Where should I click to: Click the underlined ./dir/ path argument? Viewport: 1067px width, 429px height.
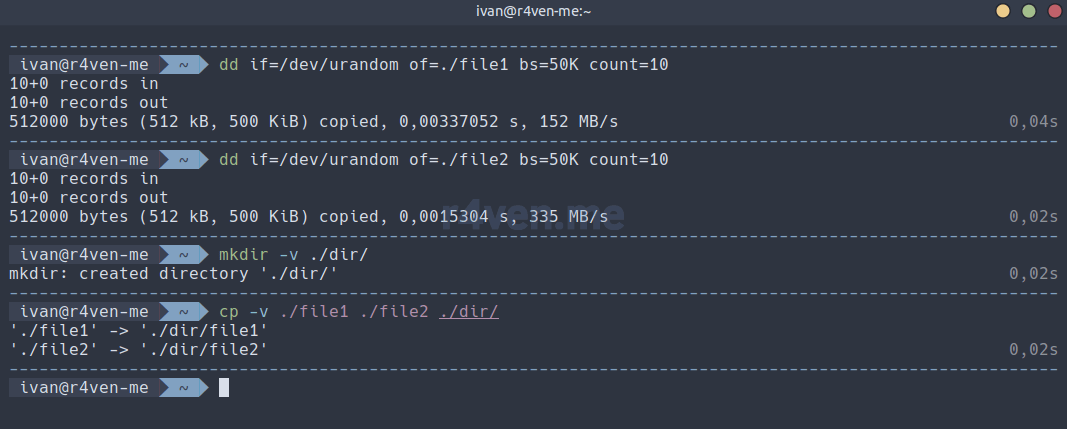pos(469,312)
